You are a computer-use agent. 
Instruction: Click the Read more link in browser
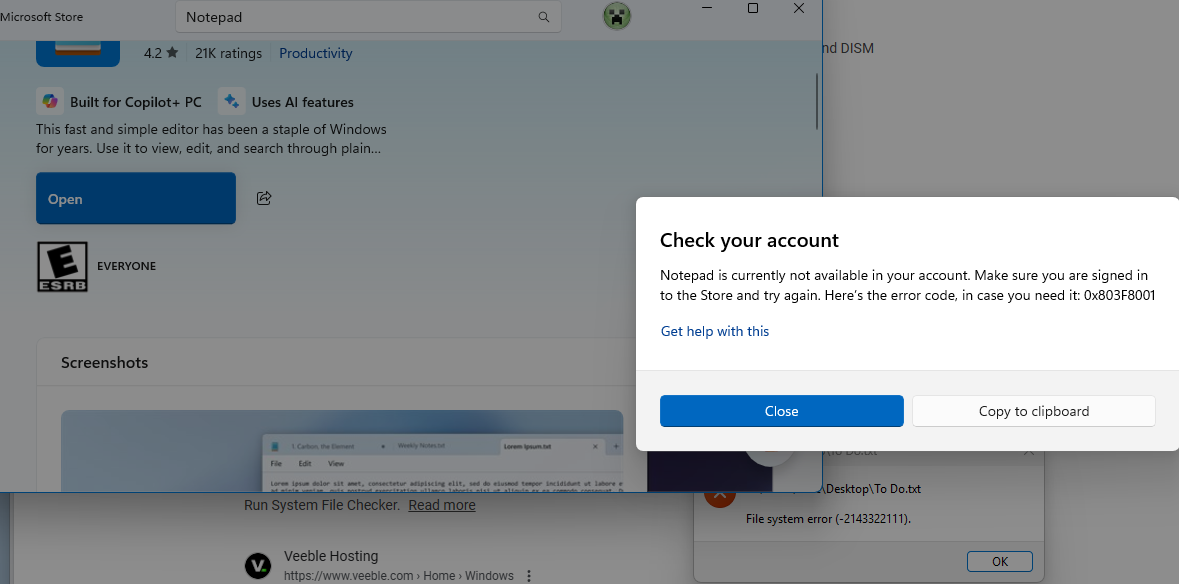(442, 505)
